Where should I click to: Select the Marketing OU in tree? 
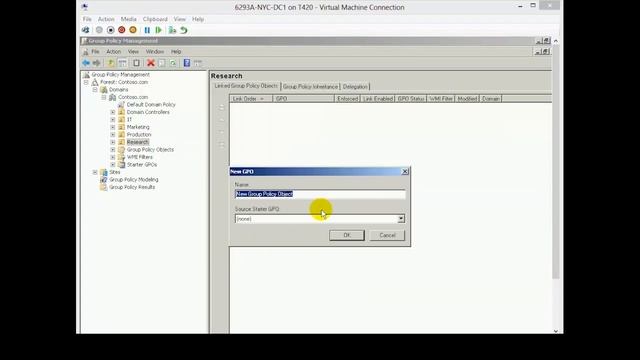pyautogui.click(x=138, y=127)
